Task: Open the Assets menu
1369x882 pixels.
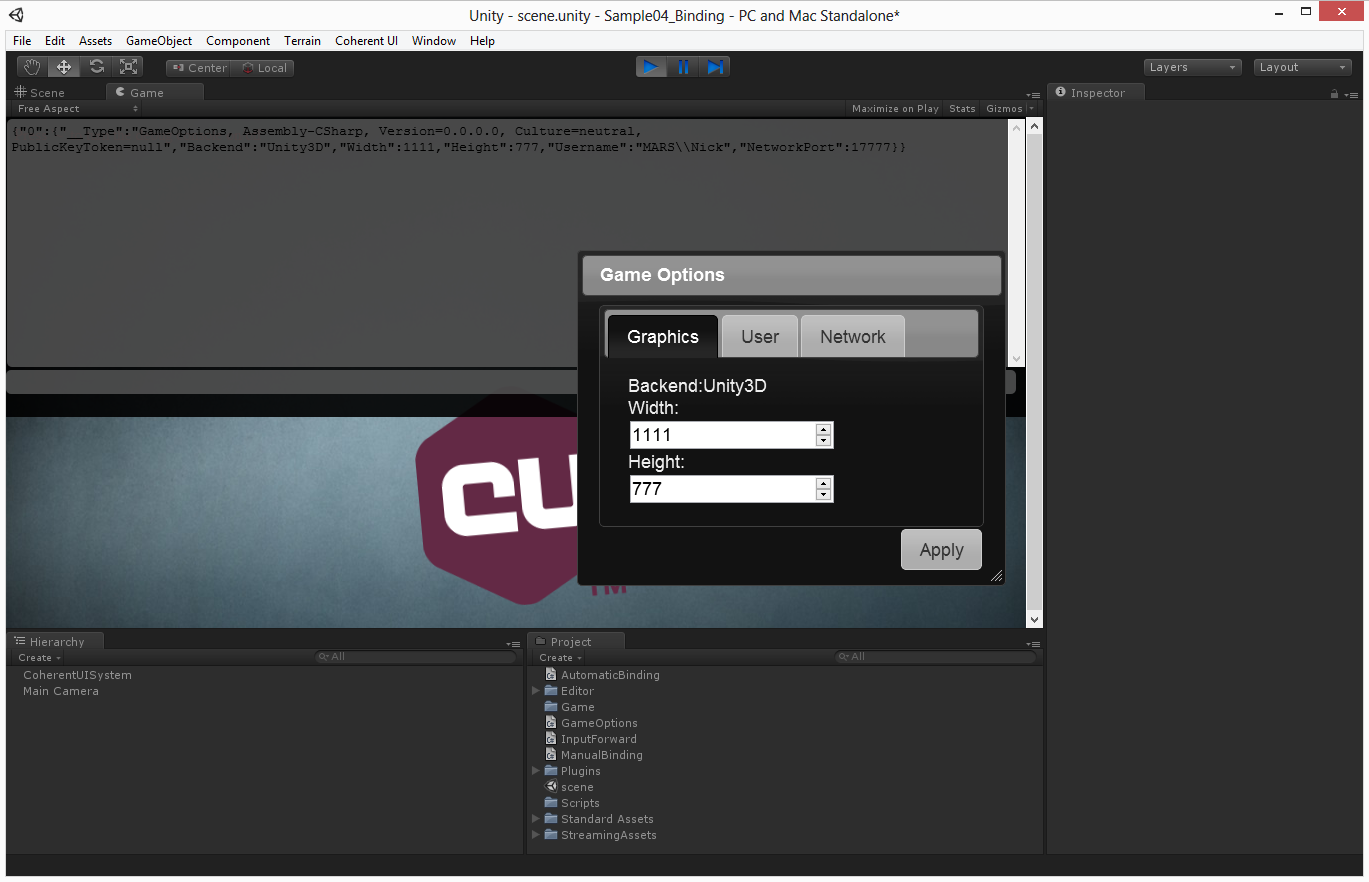Action: coord(95,41)
